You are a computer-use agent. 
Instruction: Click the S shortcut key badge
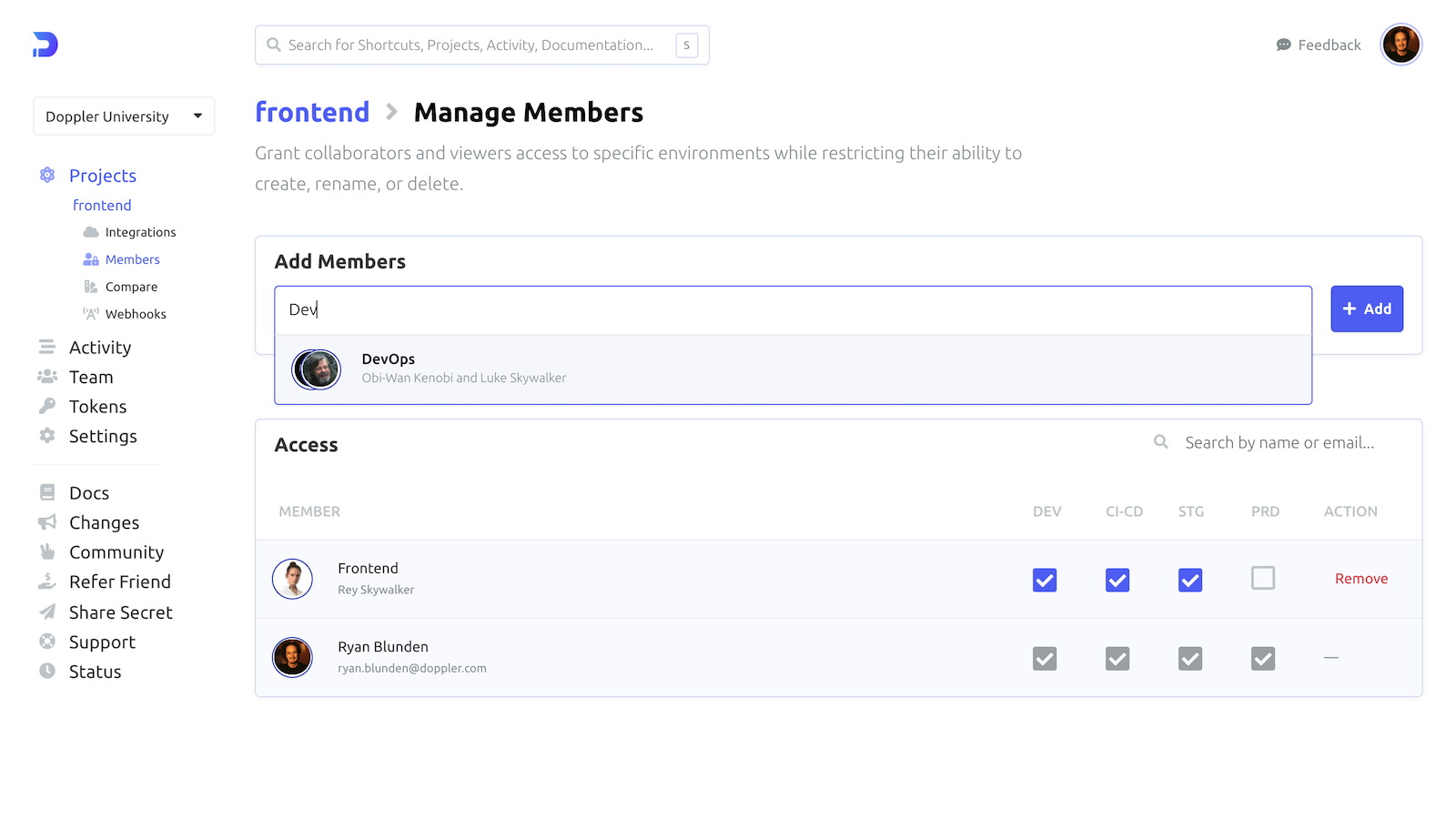[686, 45]
